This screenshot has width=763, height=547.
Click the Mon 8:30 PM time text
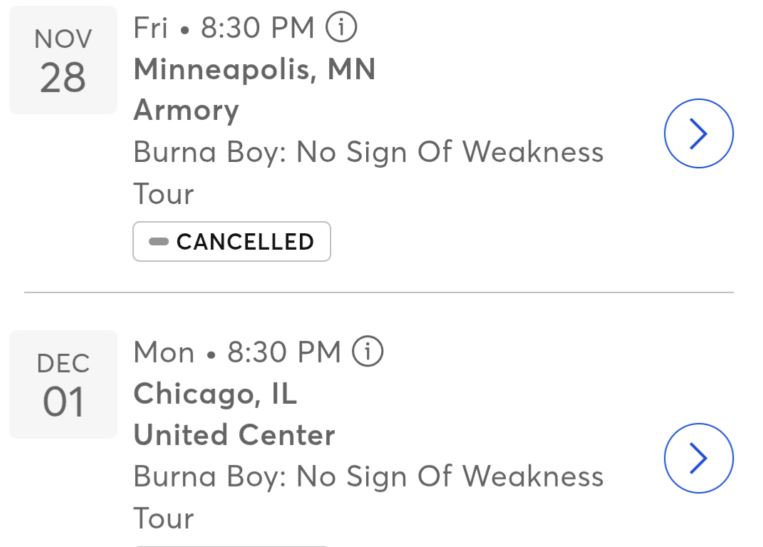(238, 352)
